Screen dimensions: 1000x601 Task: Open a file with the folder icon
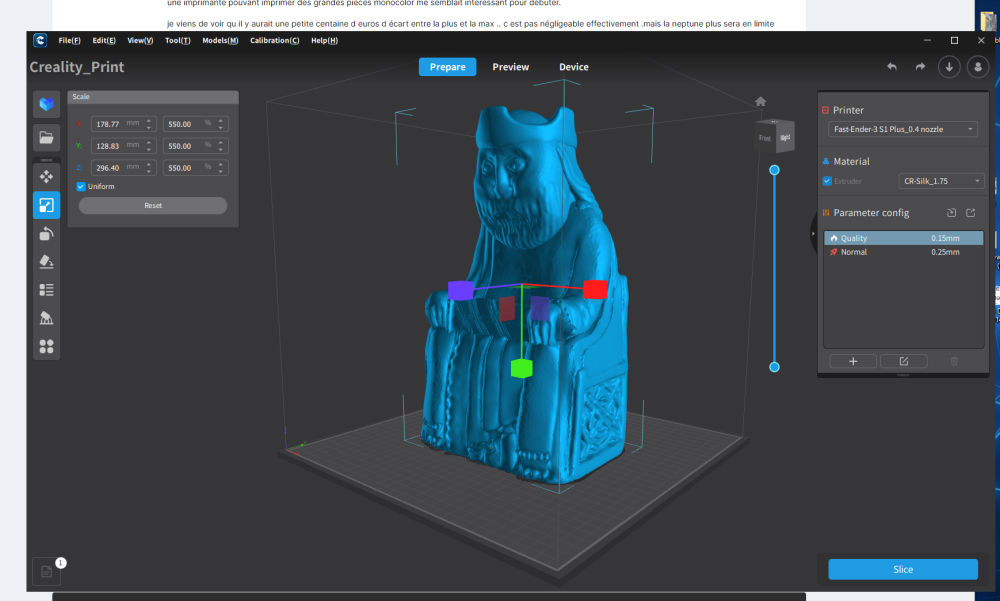pos(47,137)
